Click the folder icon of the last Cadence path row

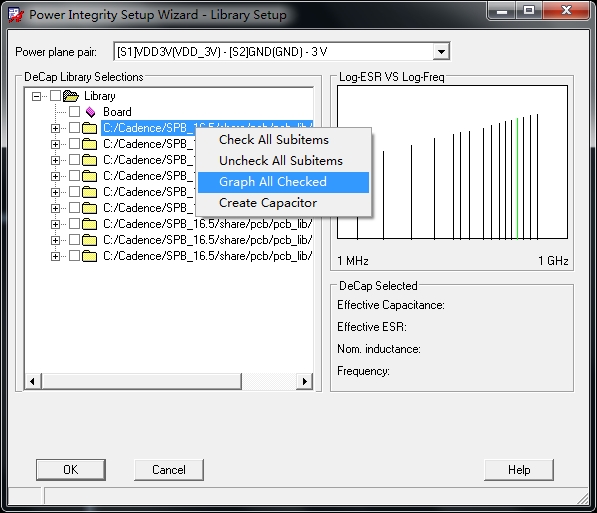click(89, 256)
